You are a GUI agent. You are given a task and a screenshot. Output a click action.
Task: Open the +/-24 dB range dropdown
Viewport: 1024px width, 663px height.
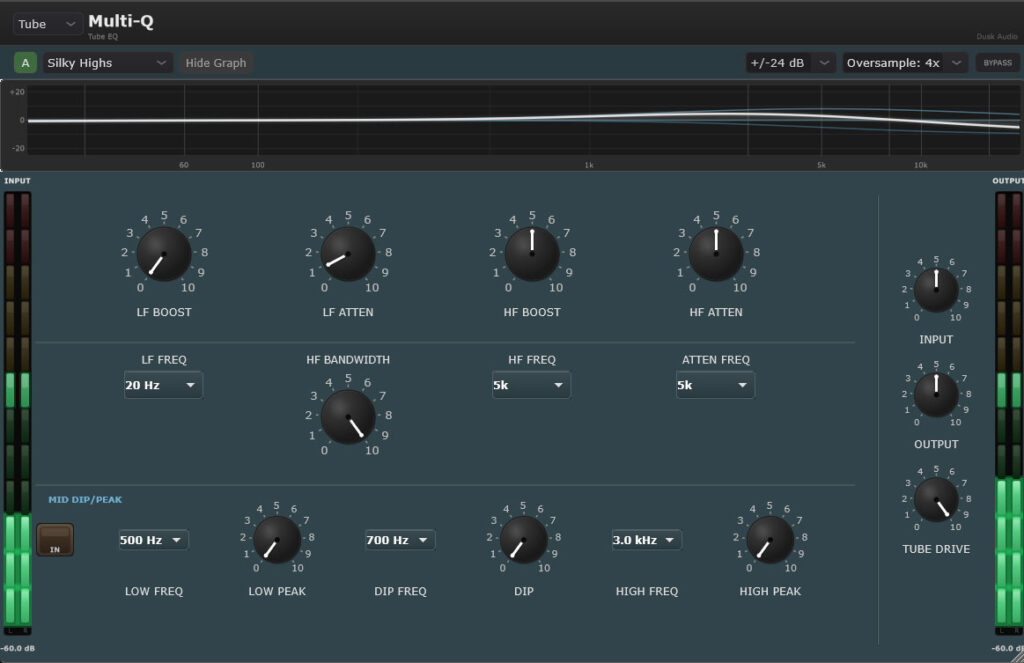pyautogui.click(x=790, y=63)
